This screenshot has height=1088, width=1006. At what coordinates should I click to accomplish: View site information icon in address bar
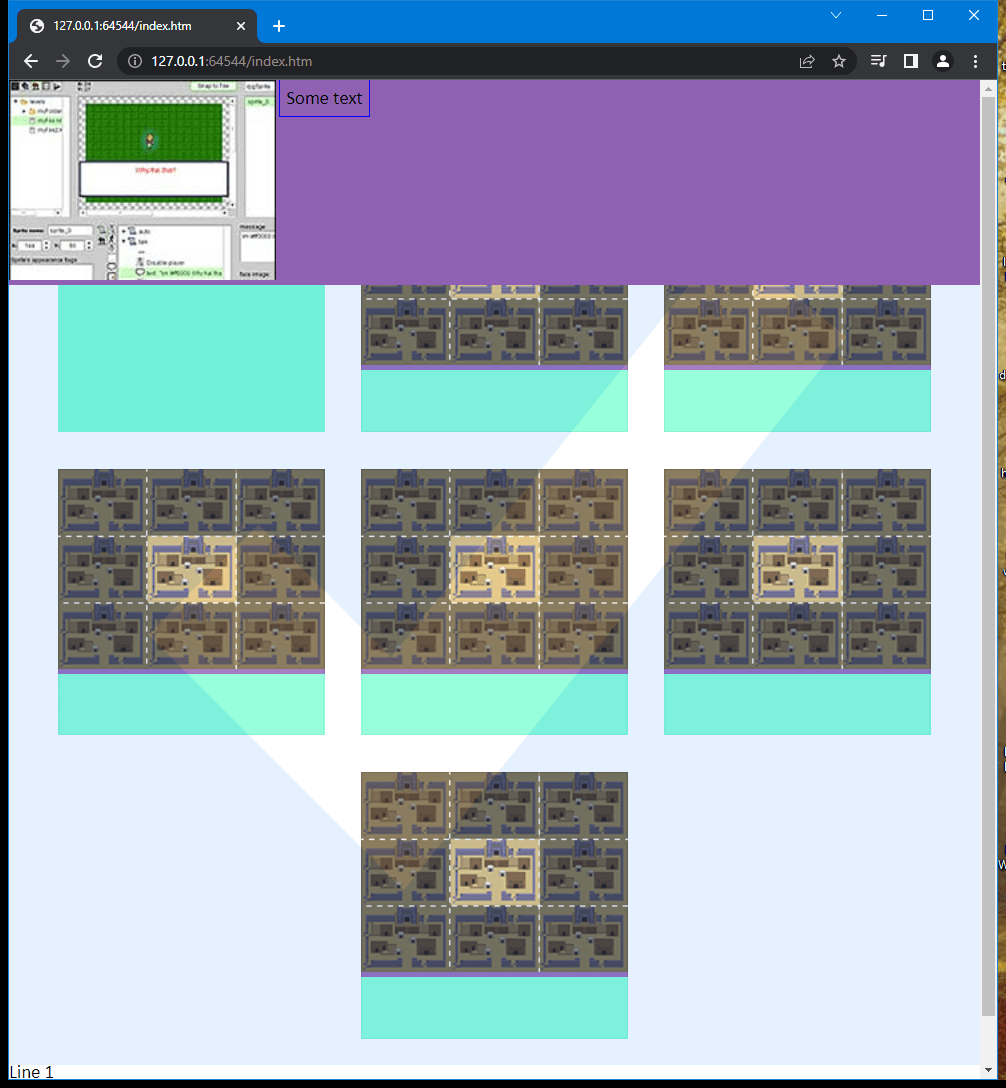point(136,61)
